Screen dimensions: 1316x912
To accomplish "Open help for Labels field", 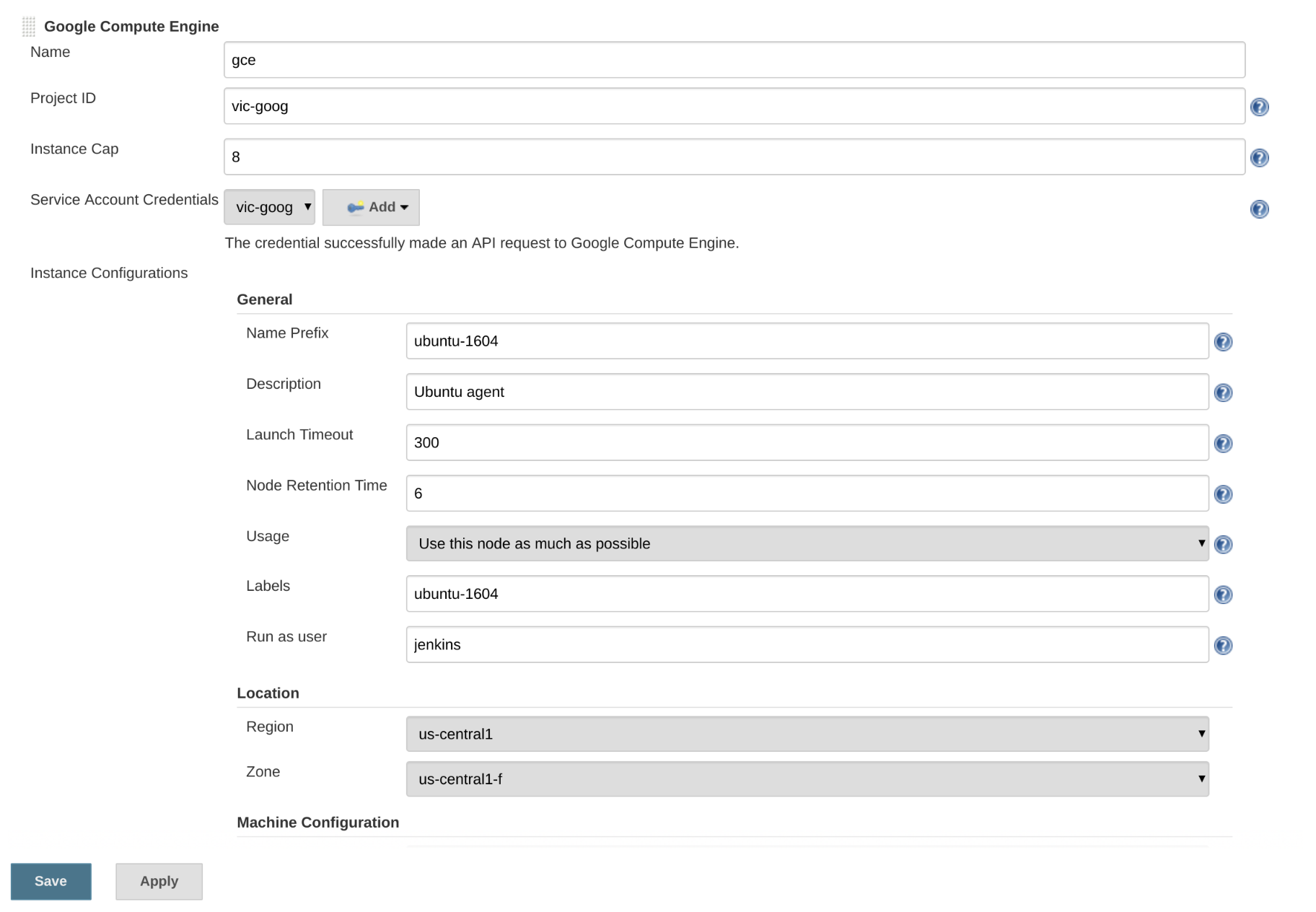I will [x=1223, y=595].
